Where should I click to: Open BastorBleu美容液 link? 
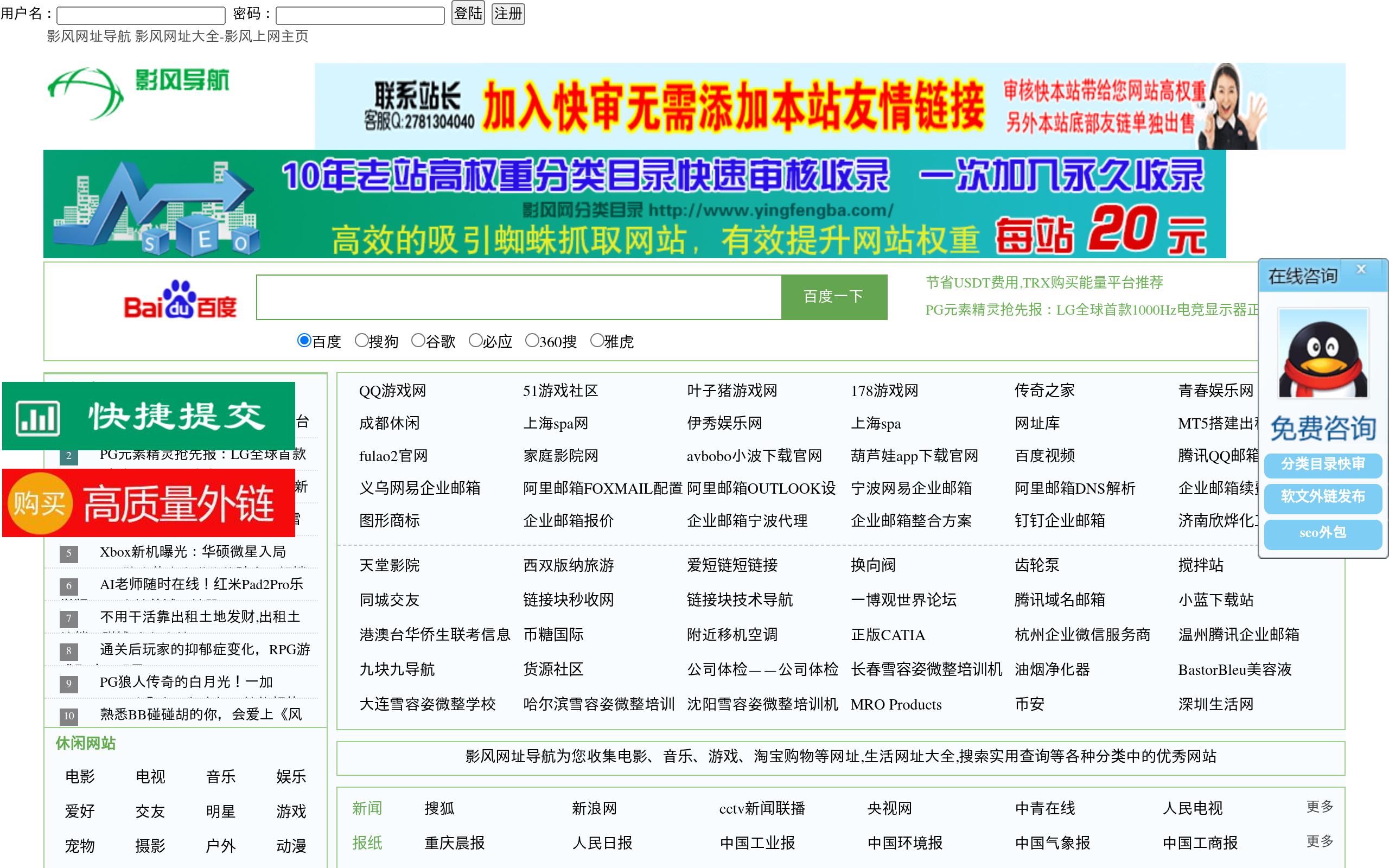(x=1234, y=670)
